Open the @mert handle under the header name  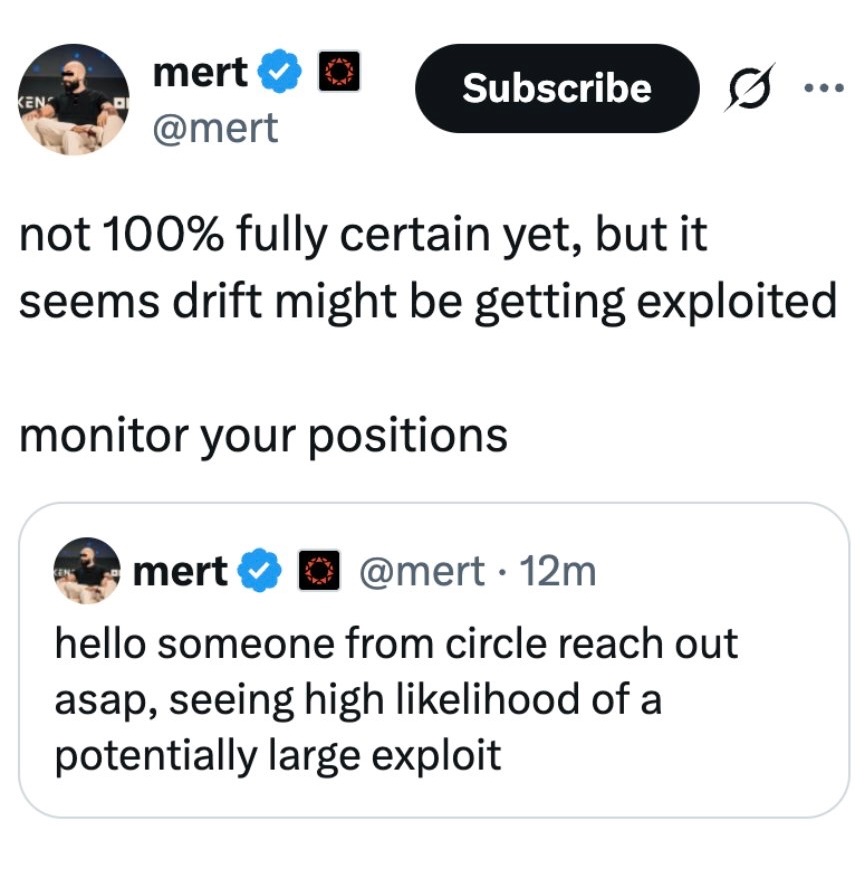pyautogui.click(x=215, y=127)
